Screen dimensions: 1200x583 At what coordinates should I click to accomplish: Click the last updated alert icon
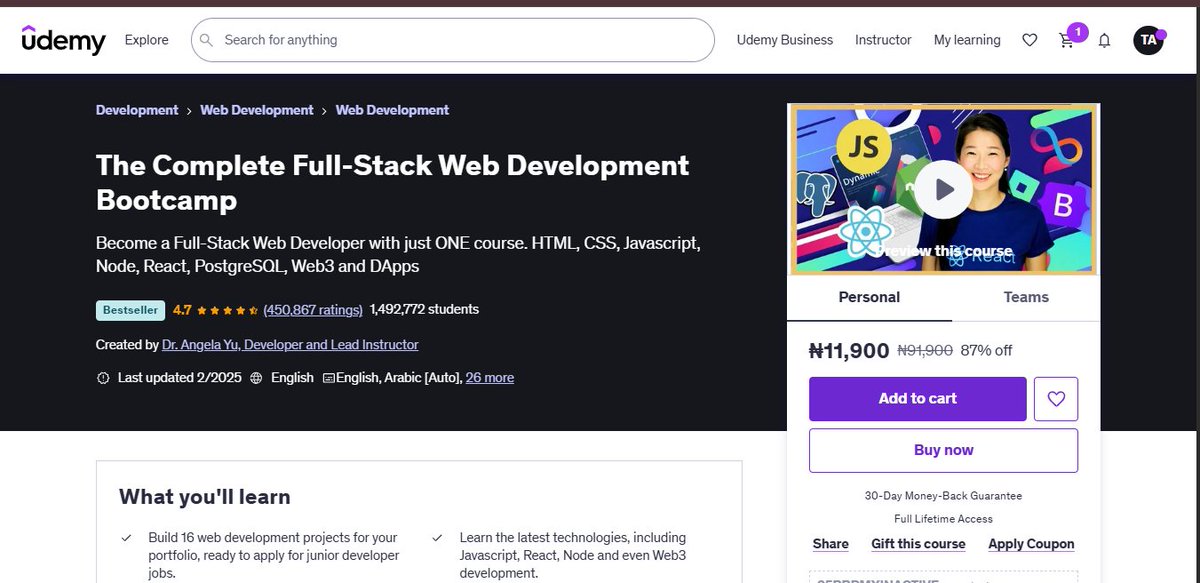click(x=103, y=378)
